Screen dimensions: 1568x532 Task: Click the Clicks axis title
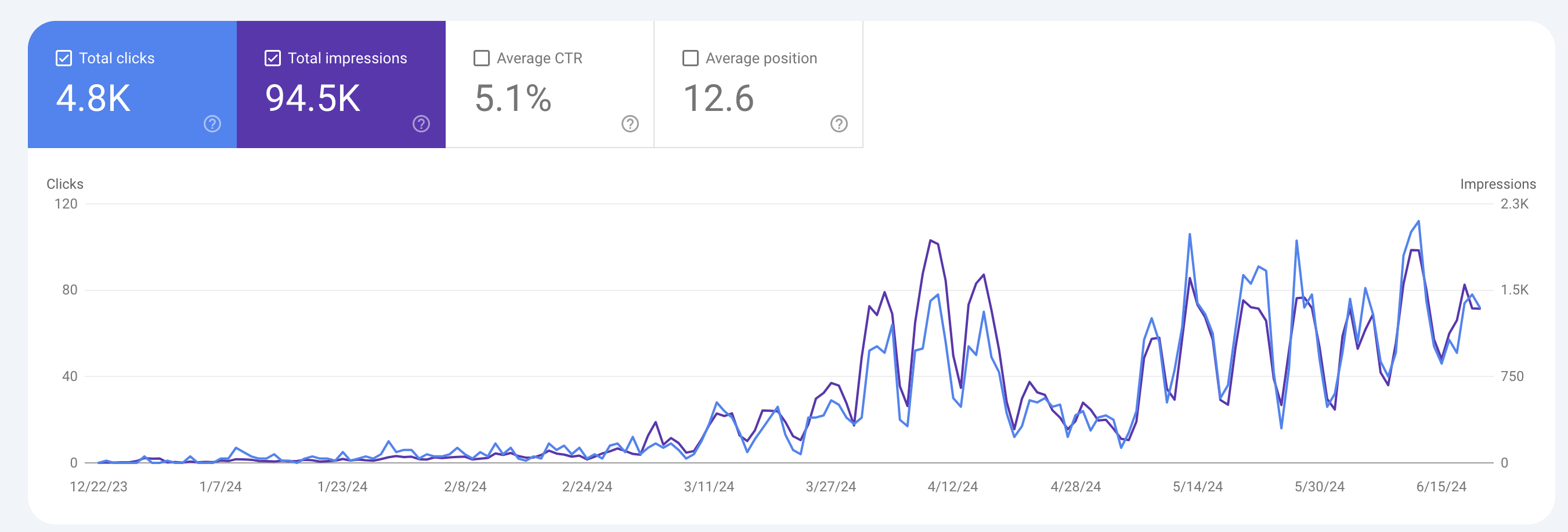[x=64, y=184]
